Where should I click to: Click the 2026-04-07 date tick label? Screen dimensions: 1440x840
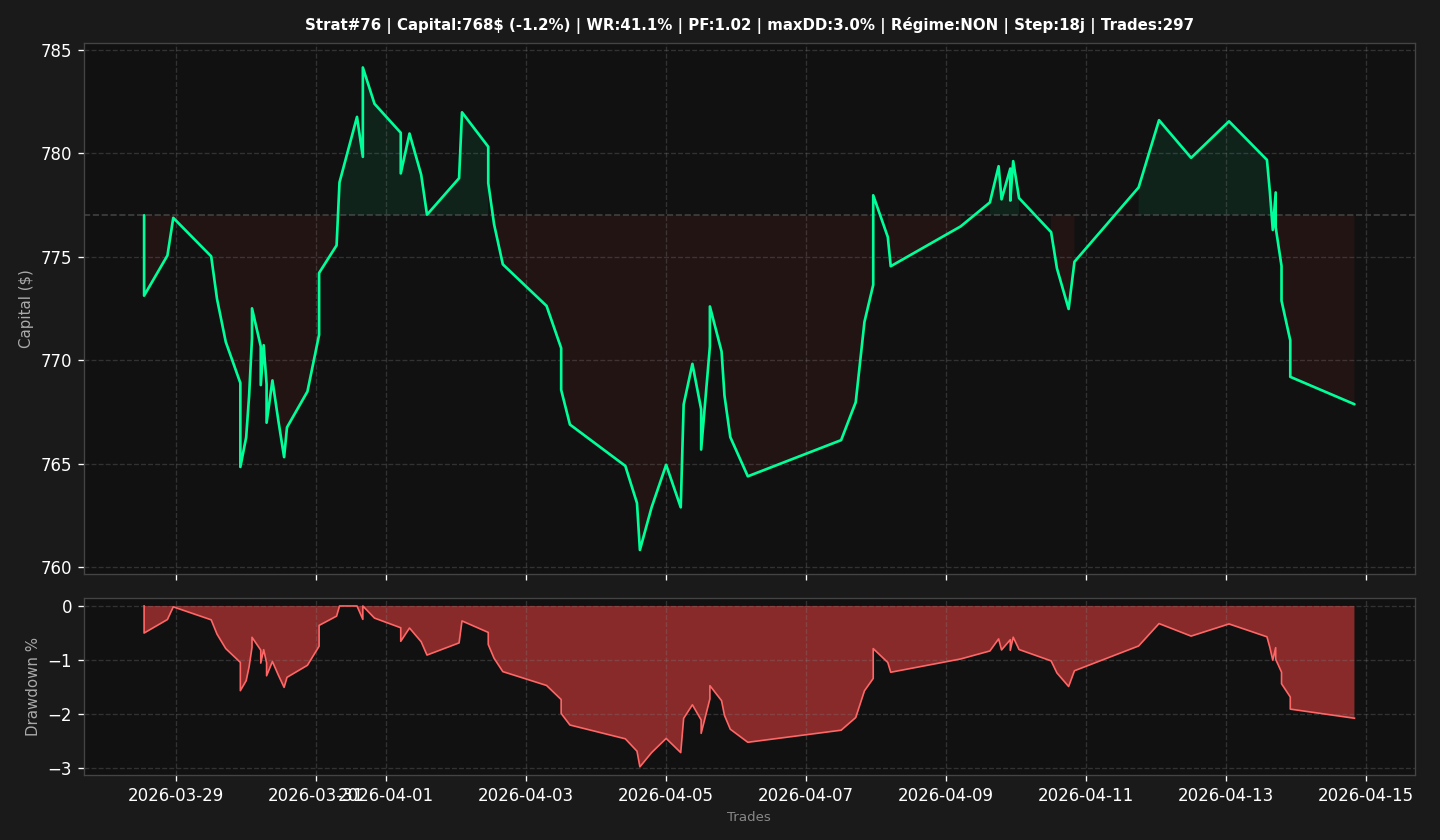[x=806, y=795]
